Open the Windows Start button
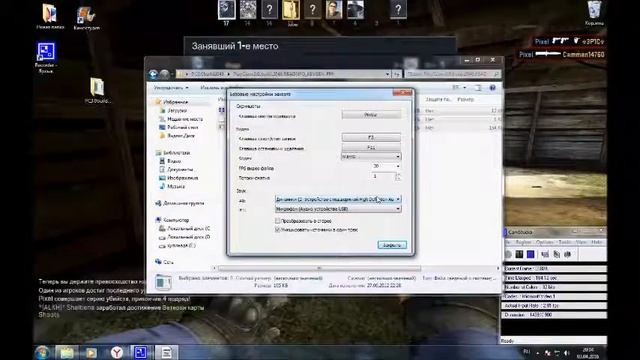The height and width of the screenshot is (360, 640). (x=42, y=352)
